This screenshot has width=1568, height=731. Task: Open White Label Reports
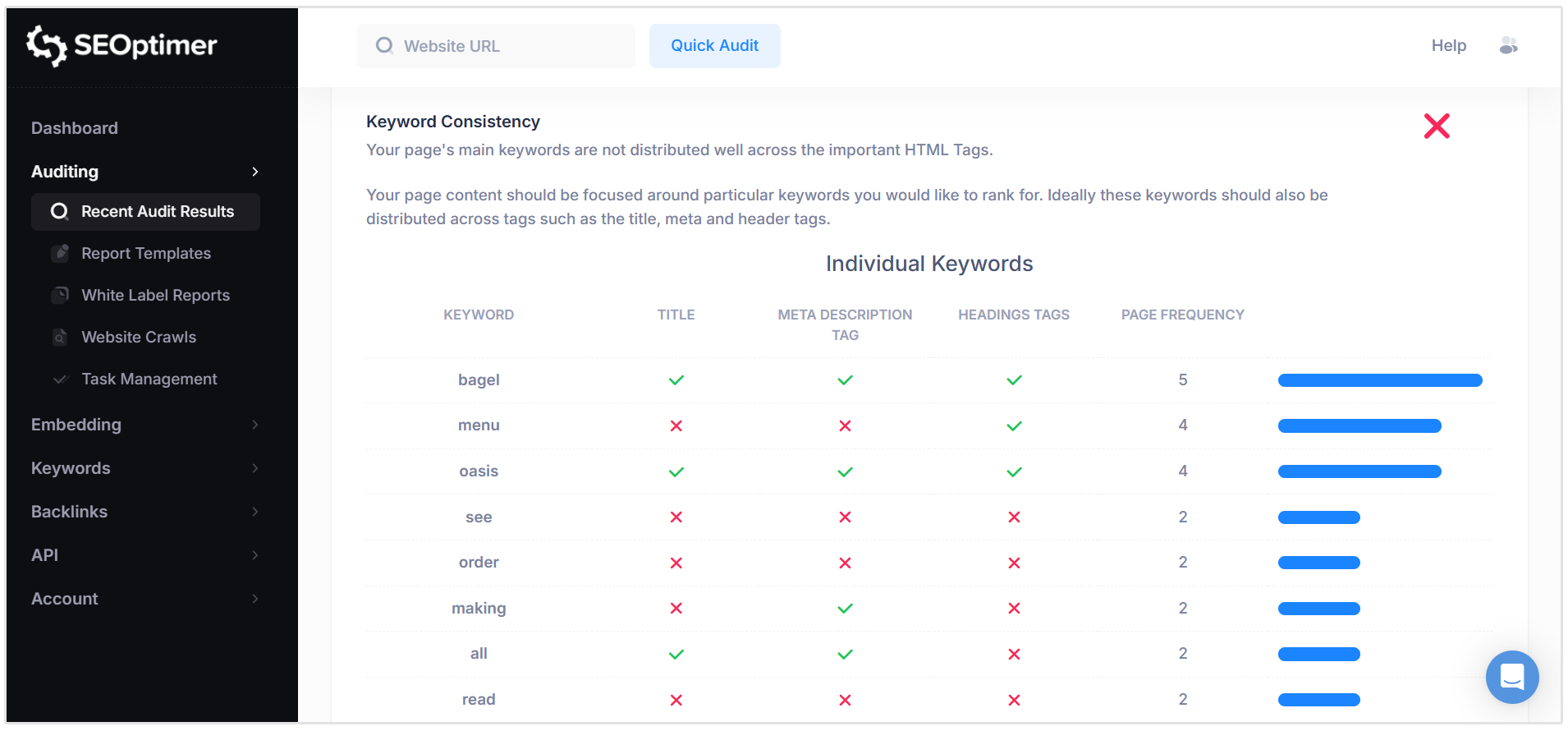(x=156, y=295)
